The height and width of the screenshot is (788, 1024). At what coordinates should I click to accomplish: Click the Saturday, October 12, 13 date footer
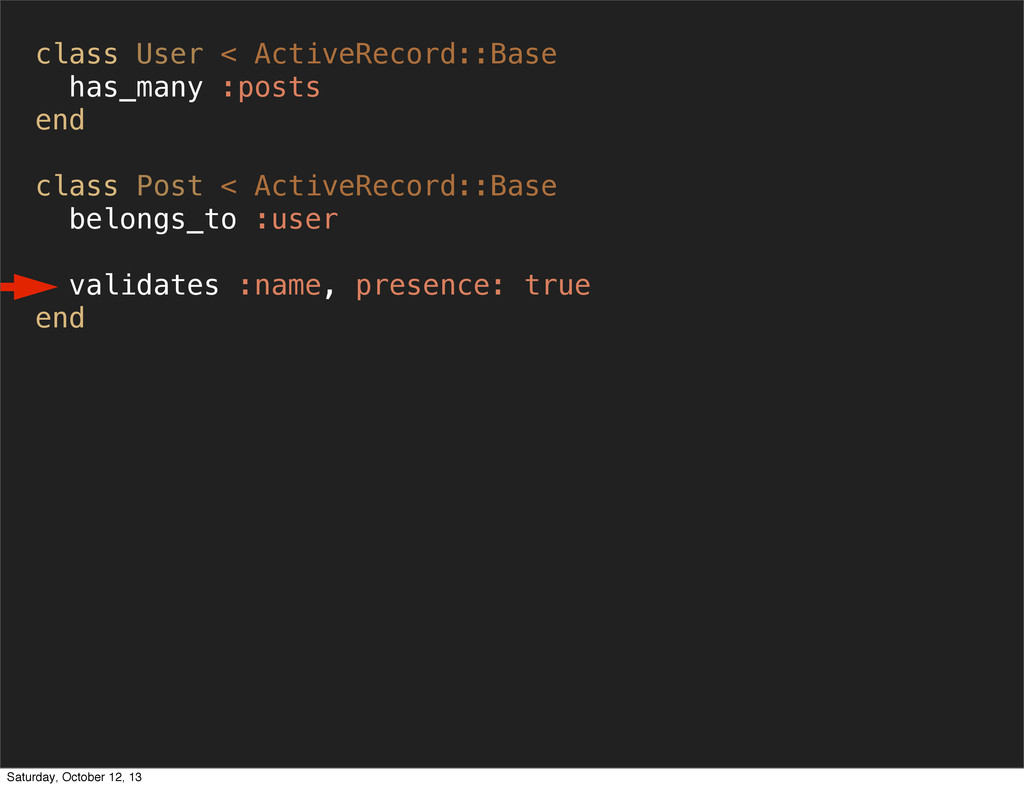pos(74,777)
